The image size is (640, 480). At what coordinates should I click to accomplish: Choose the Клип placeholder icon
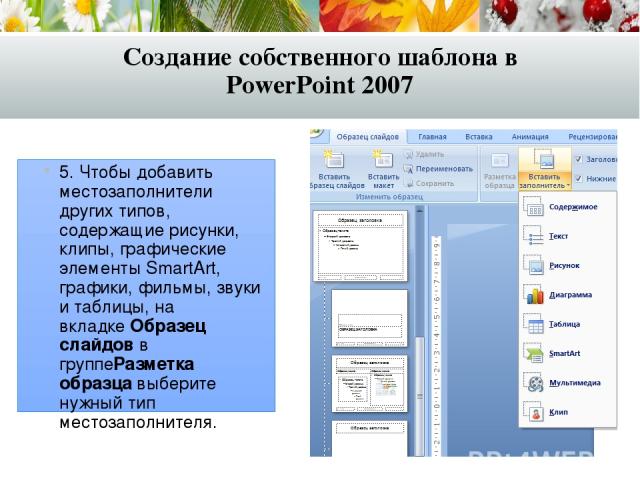(533, 412)
